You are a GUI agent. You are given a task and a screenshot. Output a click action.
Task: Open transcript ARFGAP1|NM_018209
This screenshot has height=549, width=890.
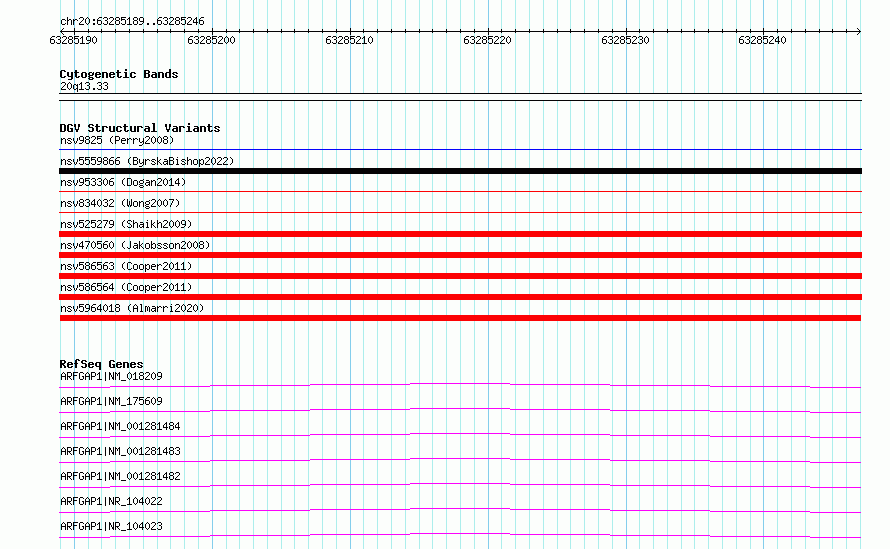tap(111, 376)
